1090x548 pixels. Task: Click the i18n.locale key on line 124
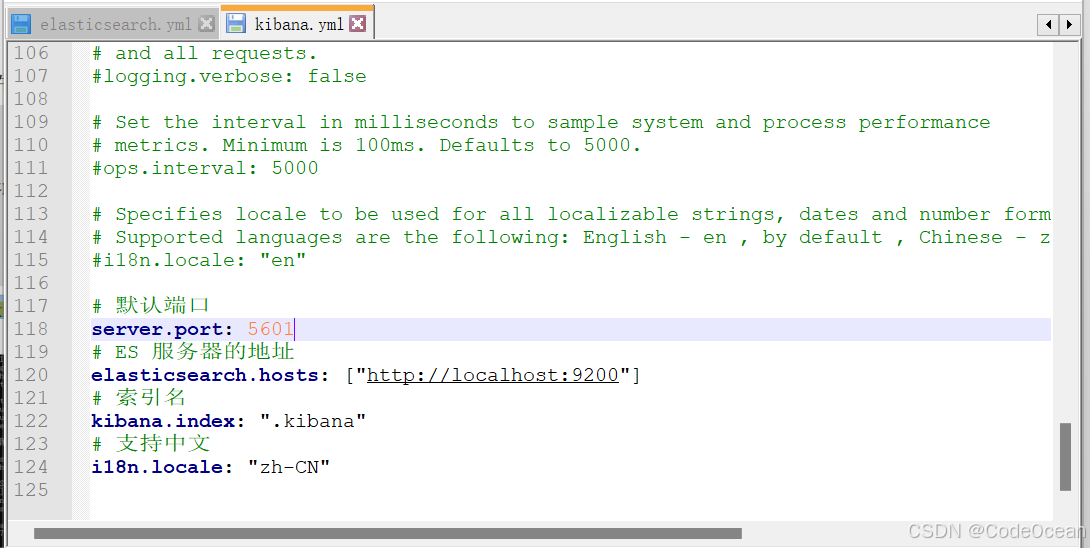click(x=158, y=467)
